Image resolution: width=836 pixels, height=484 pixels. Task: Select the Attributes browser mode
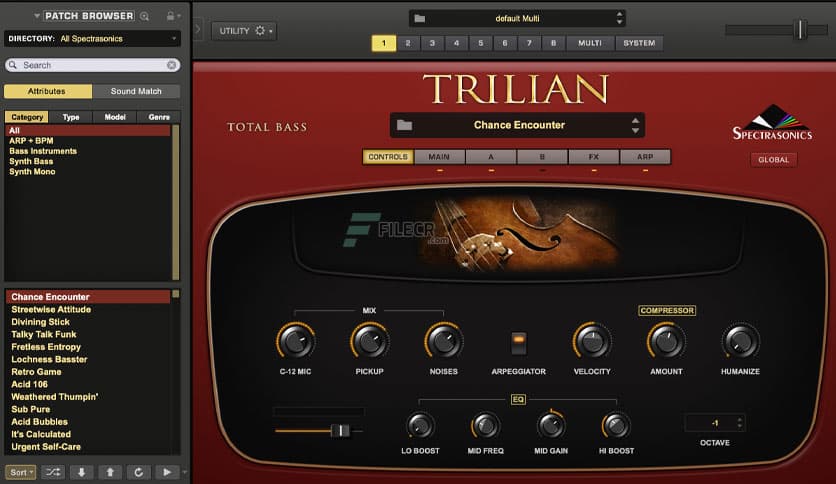point(47,91)
